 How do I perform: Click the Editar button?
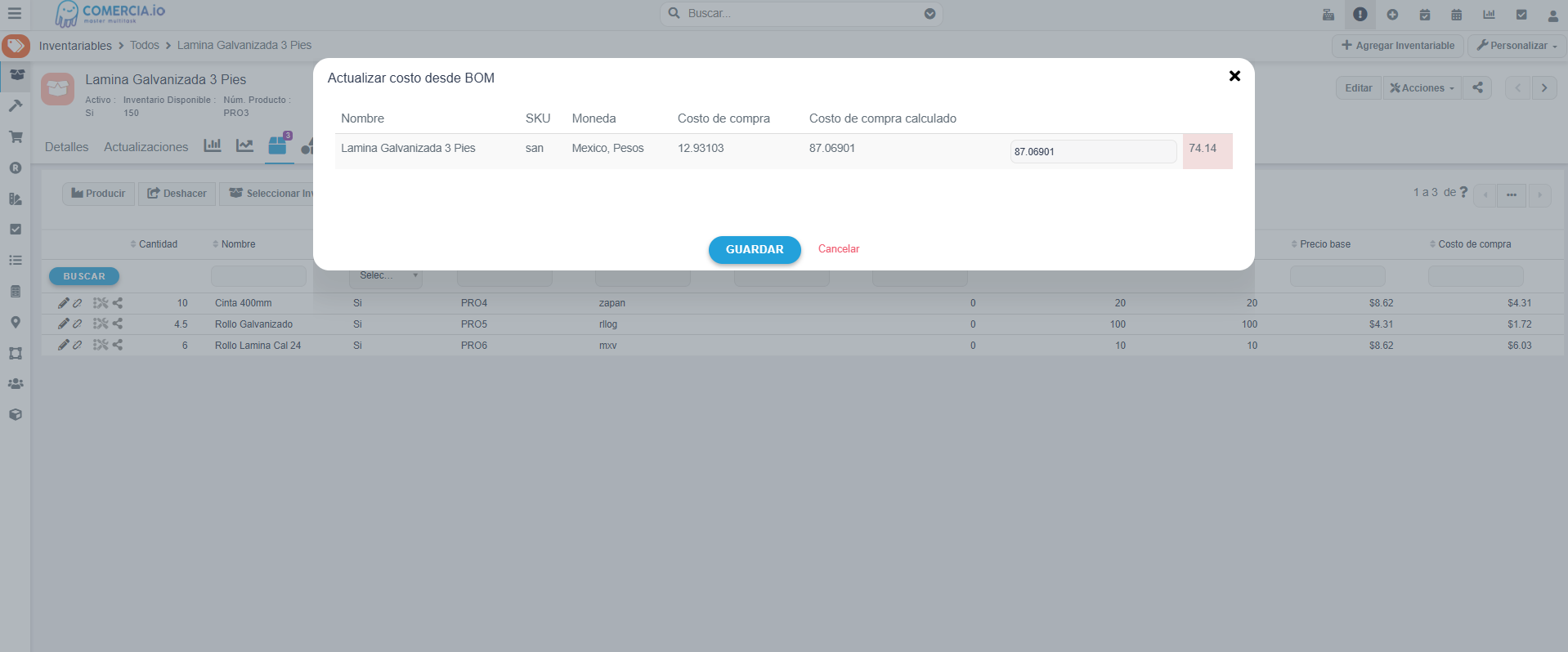click(x=1359, y=87)
